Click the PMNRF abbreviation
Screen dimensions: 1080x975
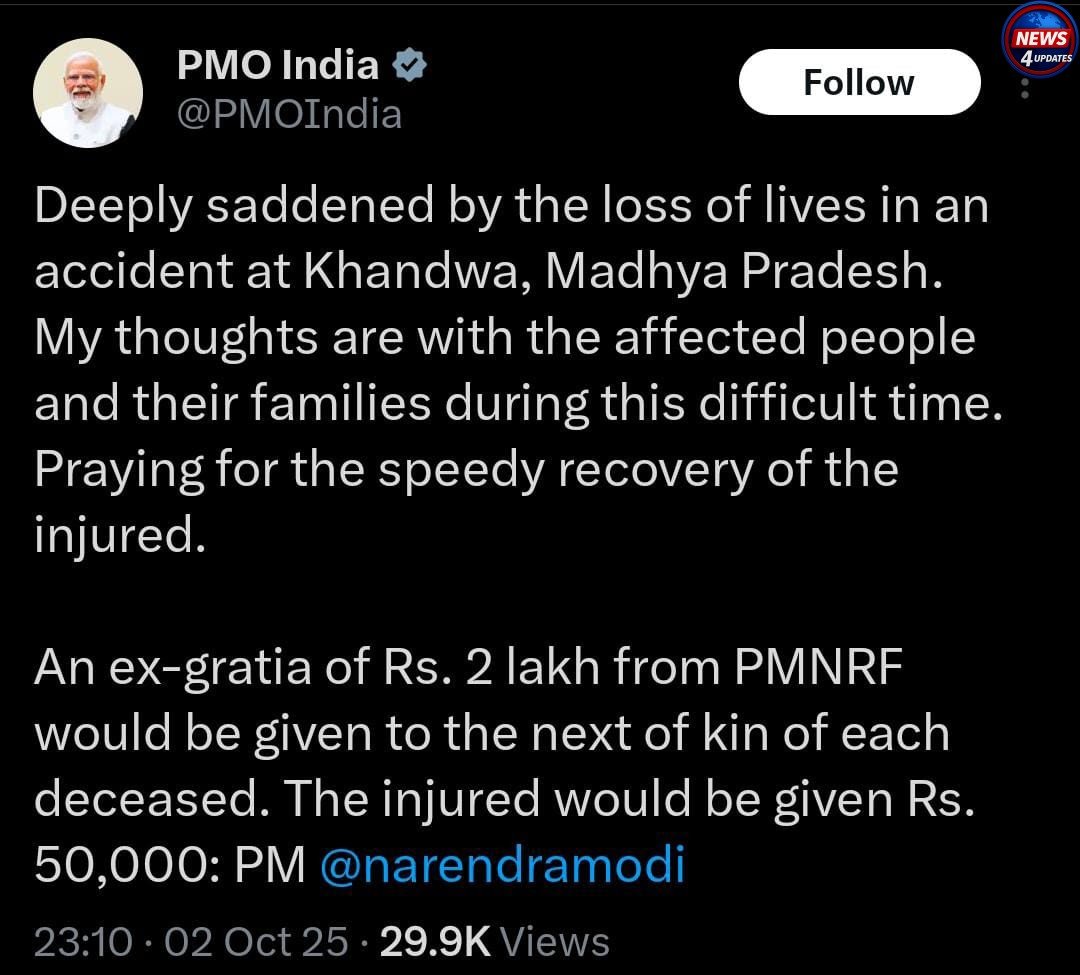(x=819, y=668)
